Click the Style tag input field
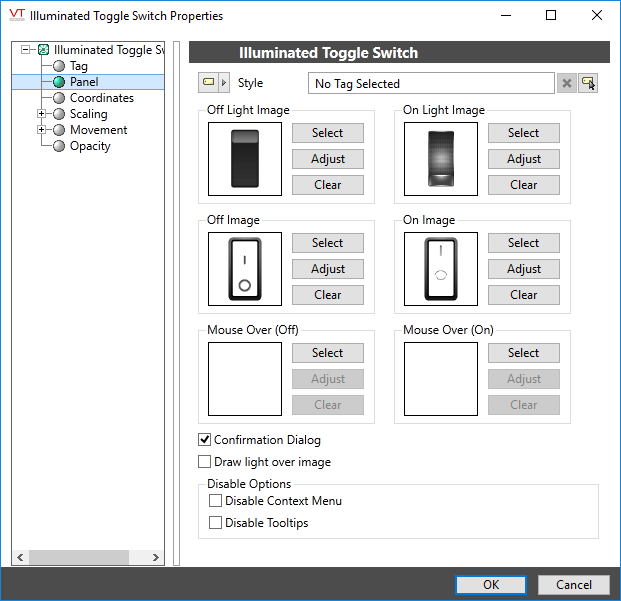The image size is (621, 601). click(430, 84)
